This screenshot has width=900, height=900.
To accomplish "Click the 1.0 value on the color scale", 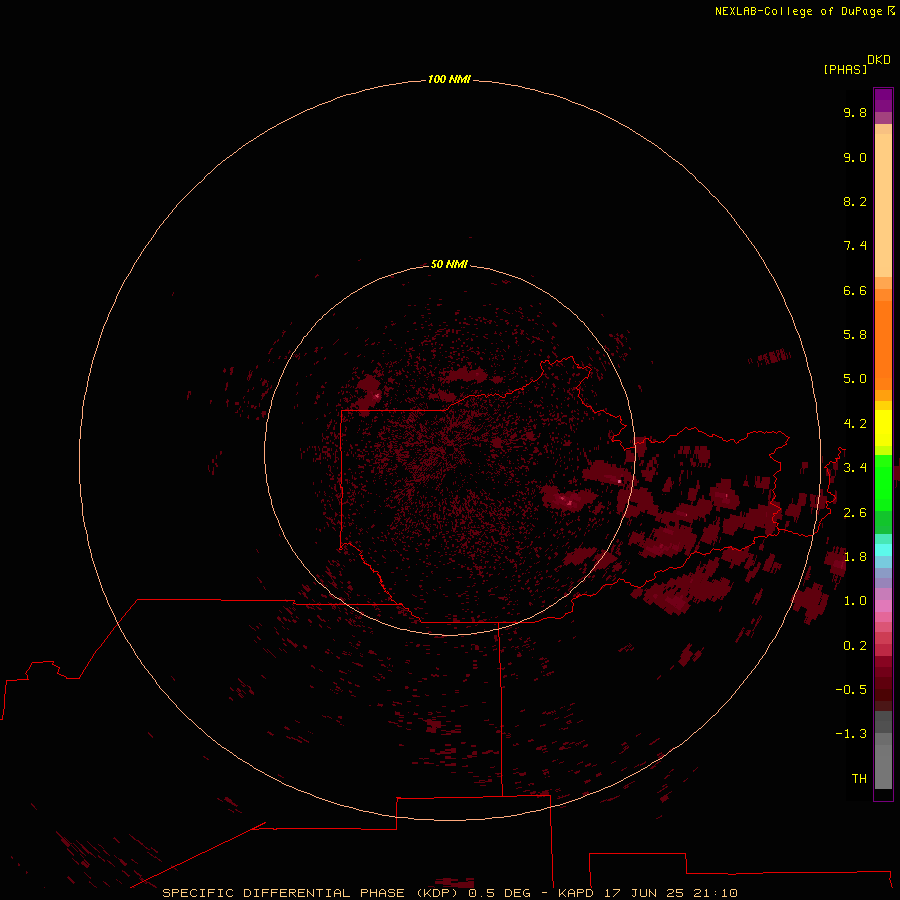I will tap(855, 601).
